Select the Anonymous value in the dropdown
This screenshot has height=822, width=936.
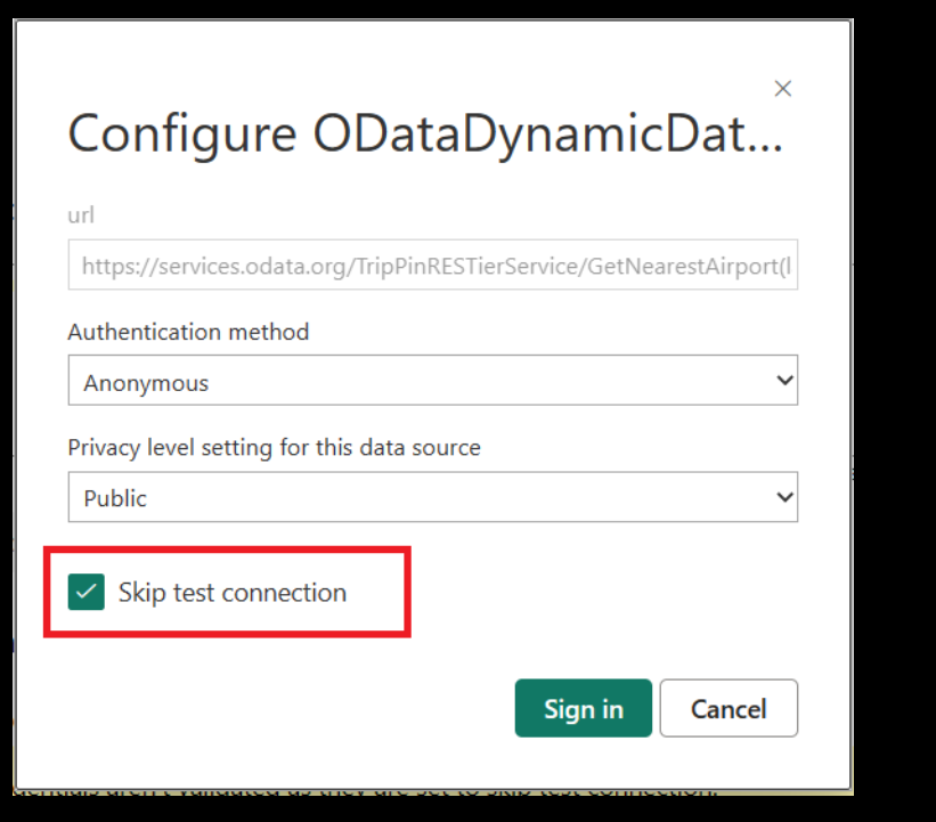coord(146,383)
